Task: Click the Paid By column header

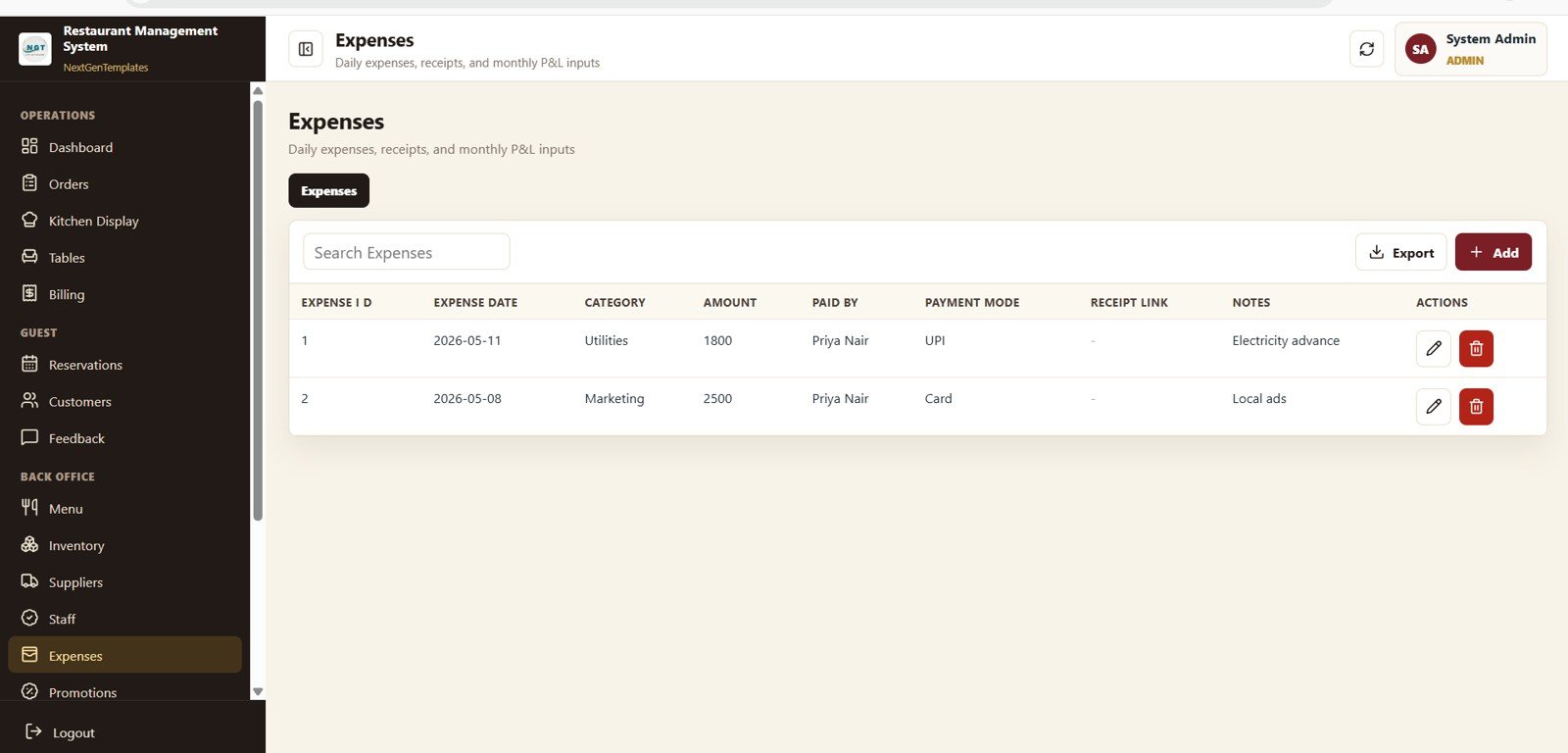Action: (x=834, y=302)
